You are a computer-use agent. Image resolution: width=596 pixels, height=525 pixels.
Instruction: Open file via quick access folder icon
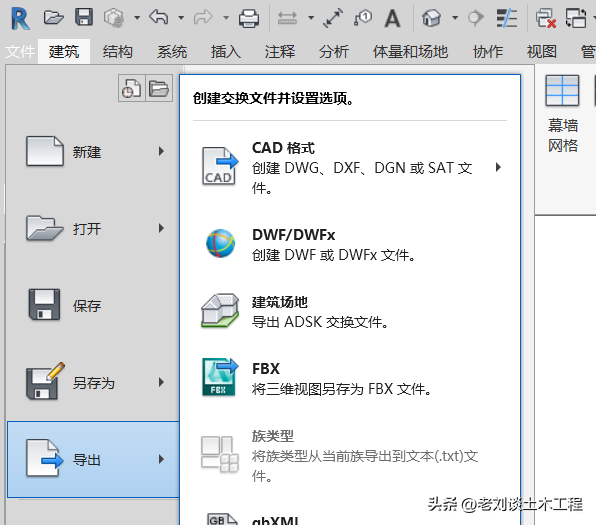coord(53,17)
